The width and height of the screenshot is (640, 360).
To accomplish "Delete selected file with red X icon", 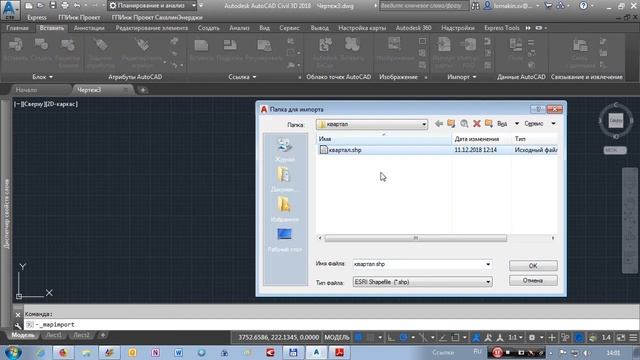I will [476, 123].
